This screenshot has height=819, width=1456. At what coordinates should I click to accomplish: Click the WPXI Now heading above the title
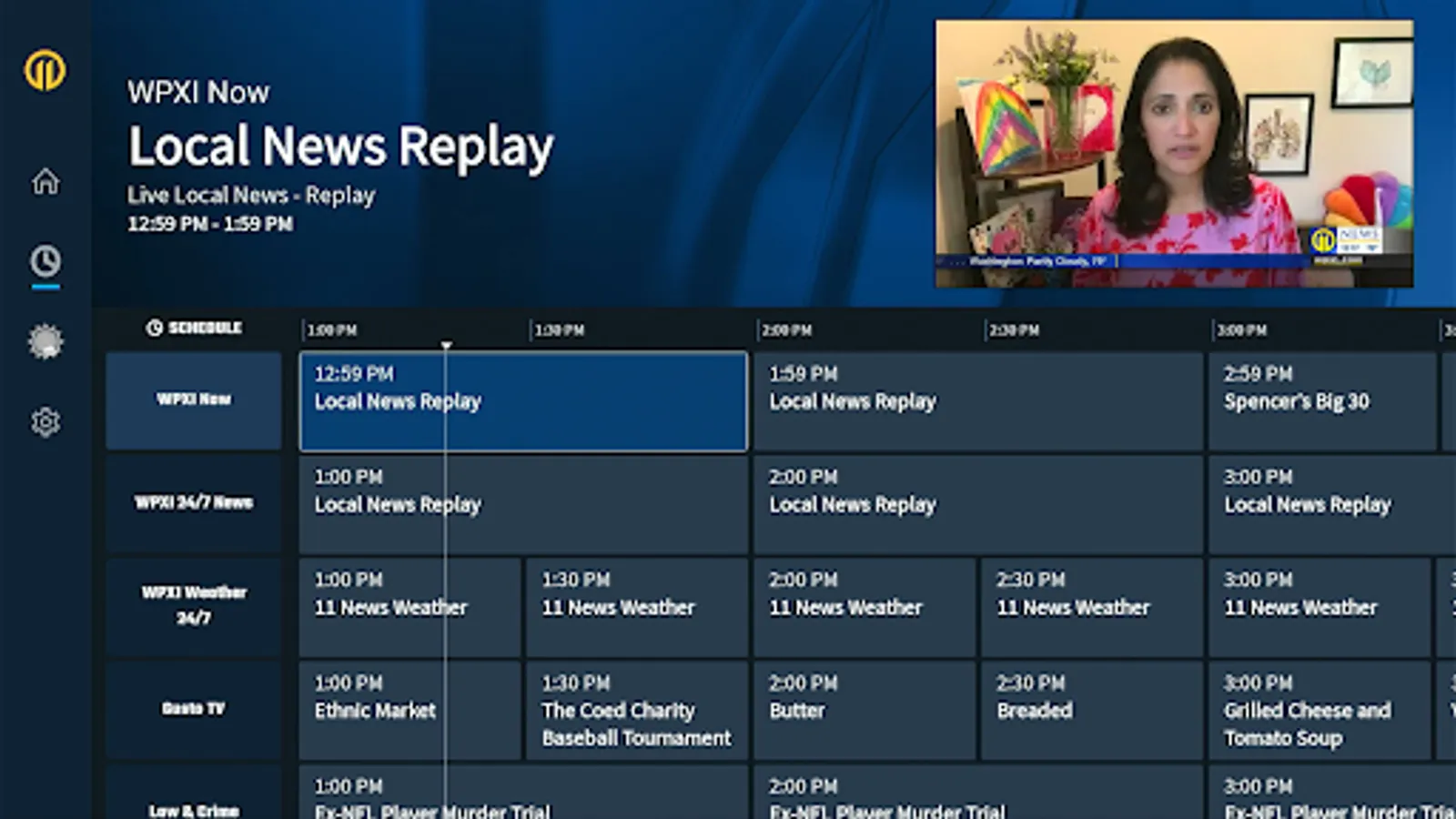click(x=198, y=92)
